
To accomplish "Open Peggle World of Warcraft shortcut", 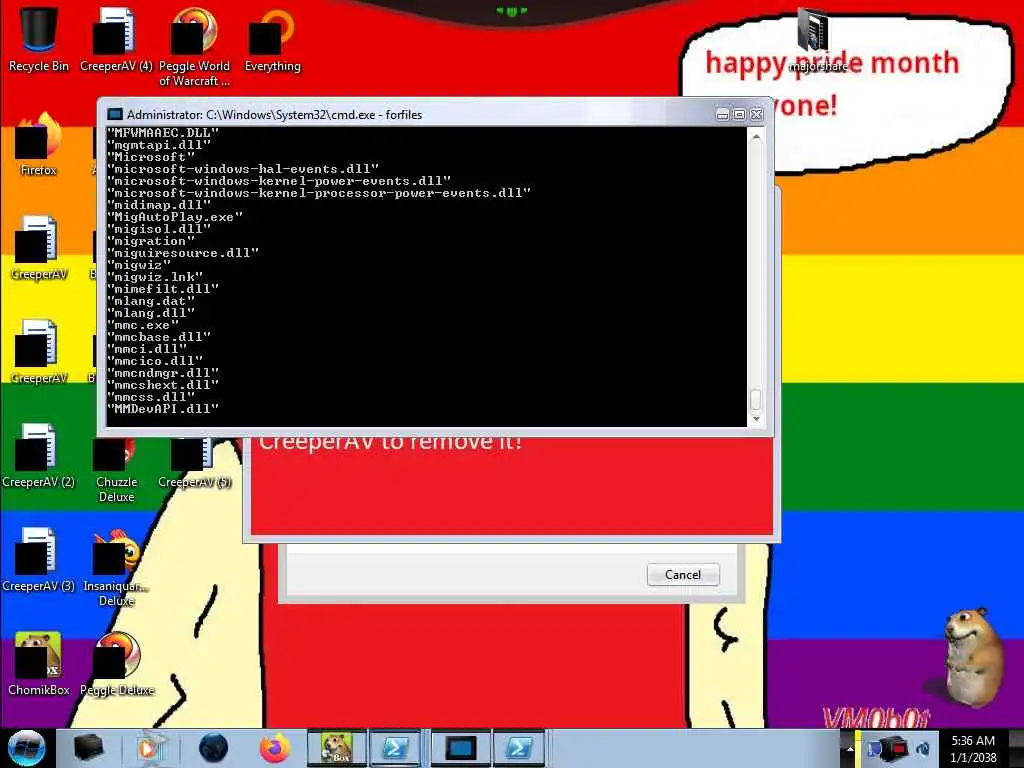I will pyautogui.click(x=194, y=46).
